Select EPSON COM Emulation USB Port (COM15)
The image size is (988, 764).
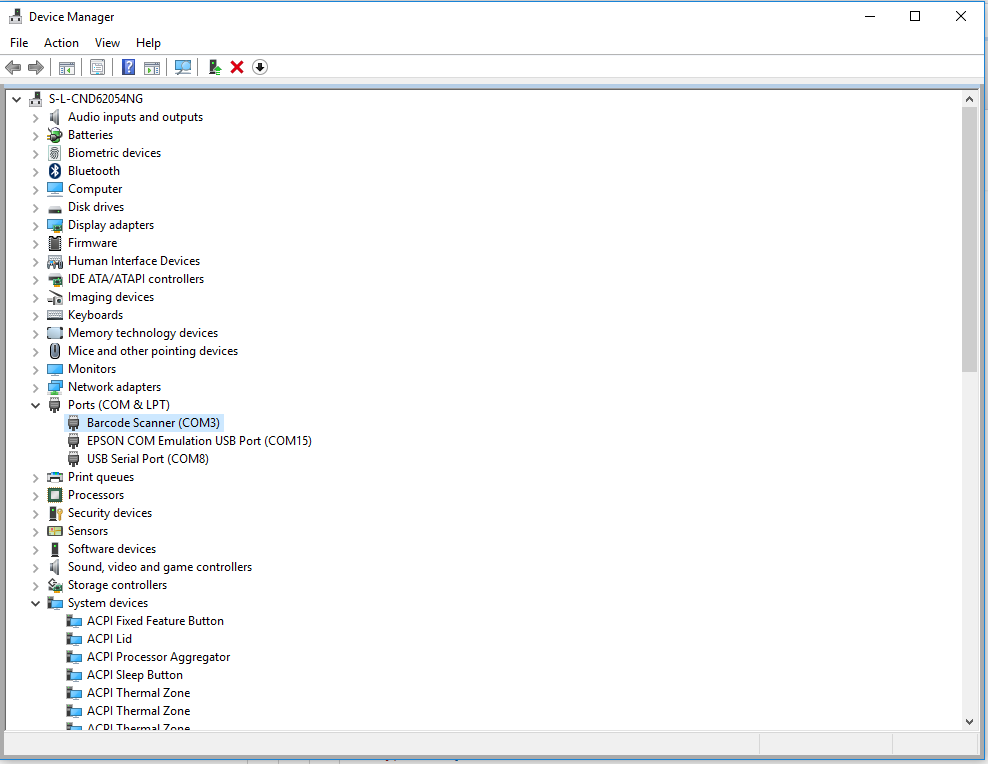click(199, 441)
